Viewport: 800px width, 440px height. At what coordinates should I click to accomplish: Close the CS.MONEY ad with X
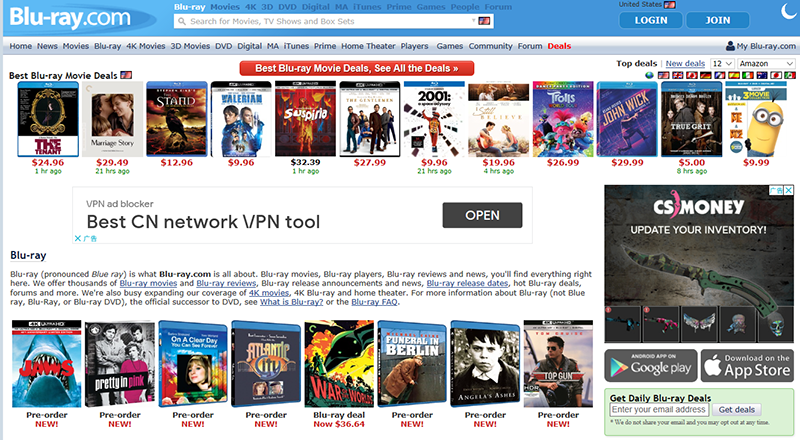789,190
